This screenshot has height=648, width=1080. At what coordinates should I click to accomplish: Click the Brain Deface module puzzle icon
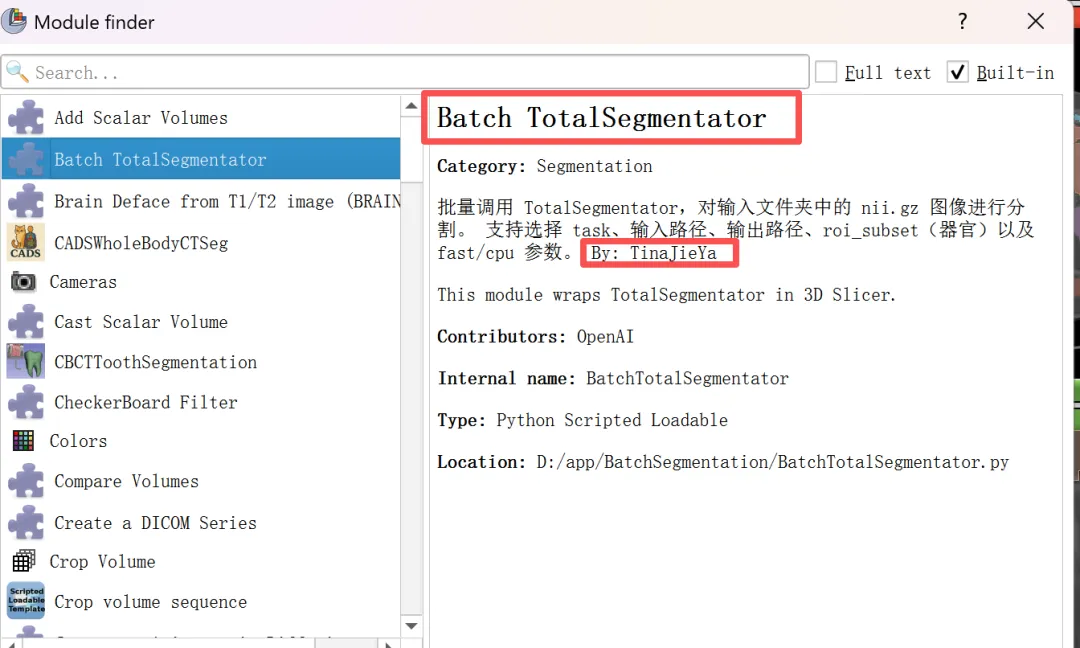pyautogui.click(x=25, y=201)
